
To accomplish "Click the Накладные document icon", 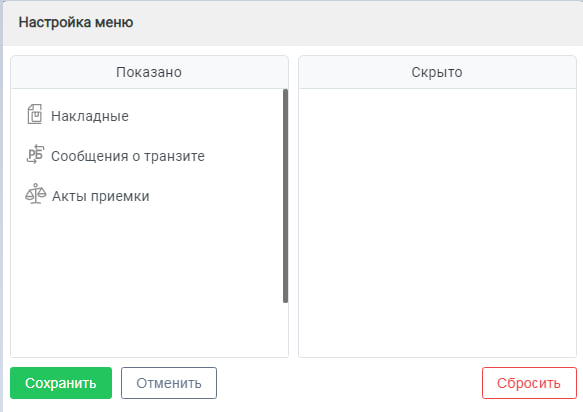I will (35, 114).
